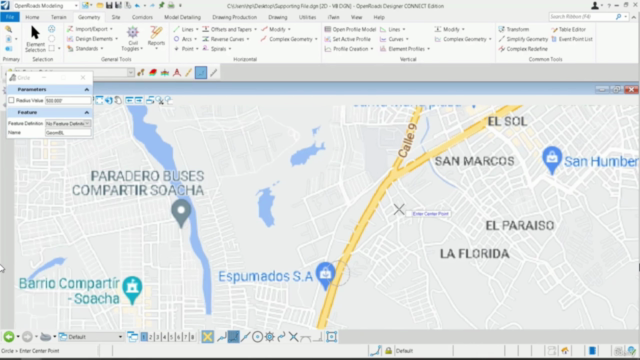Click the green back arrow in view toolbar
Screen dimensions: 640x360
[9, 337]
